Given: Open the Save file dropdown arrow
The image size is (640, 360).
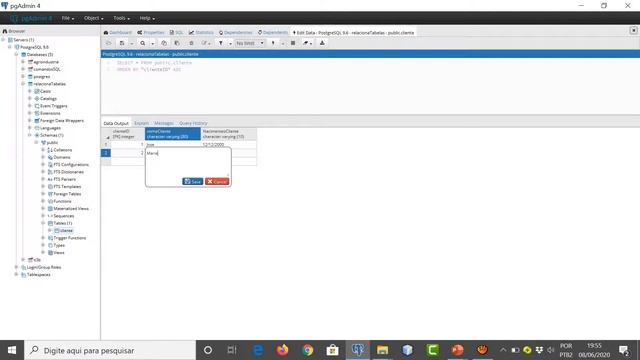Looking at the screenshot, I should tap(131, 43).
